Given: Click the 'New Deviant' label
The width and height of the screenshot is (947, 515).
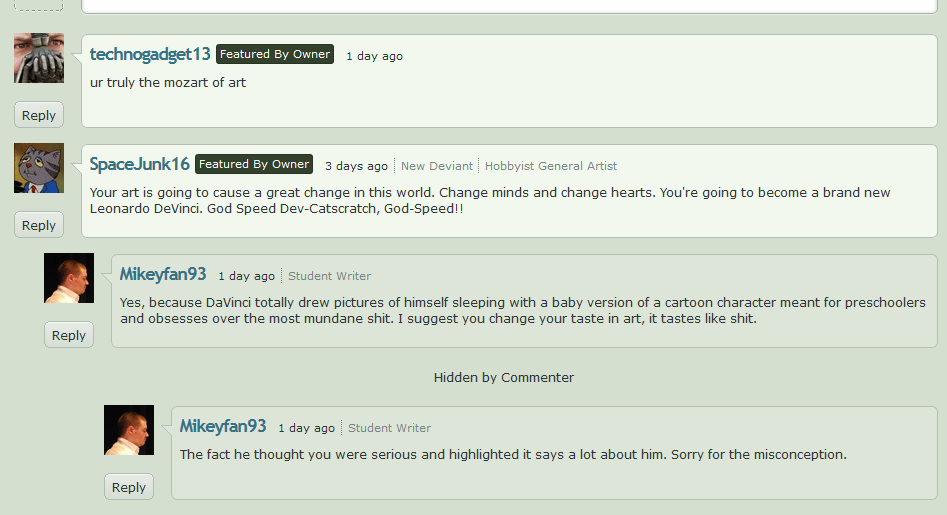Looking at the screenshot, I should (x=437, y=166).
